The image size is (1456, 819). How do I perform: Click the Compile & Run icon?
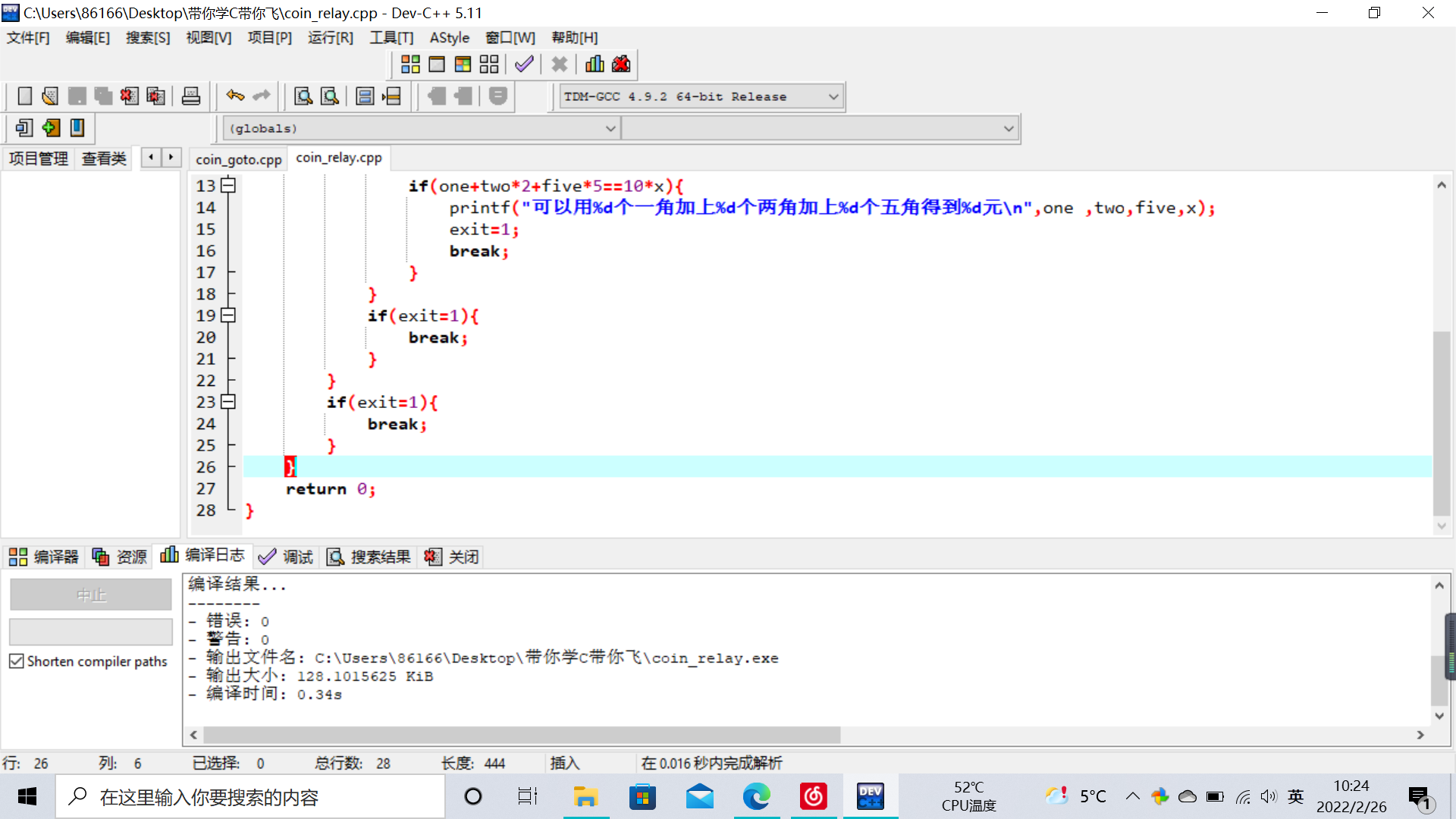(463, 64)
